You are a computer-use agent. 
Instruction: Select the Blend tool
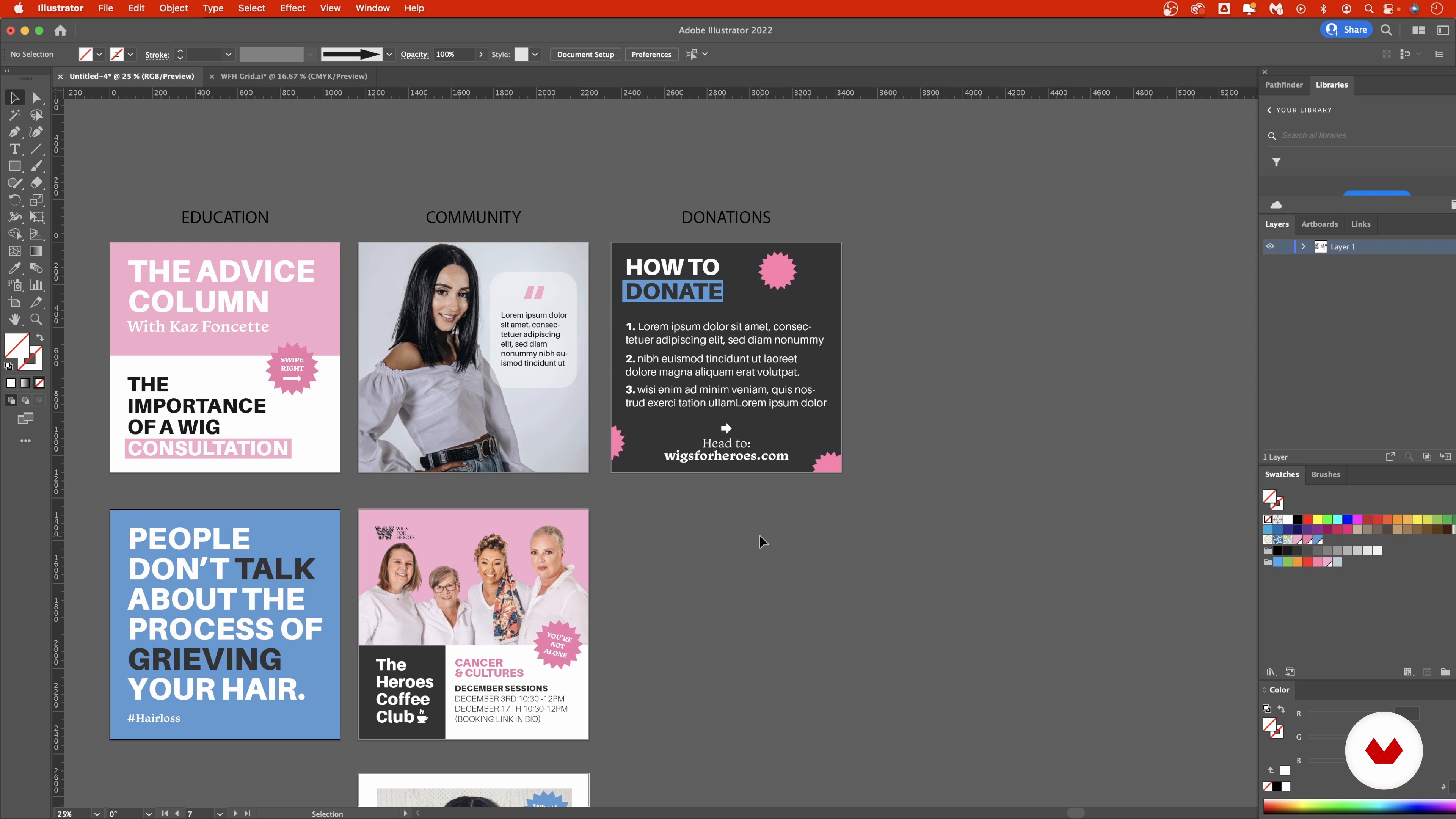(37, 268)
